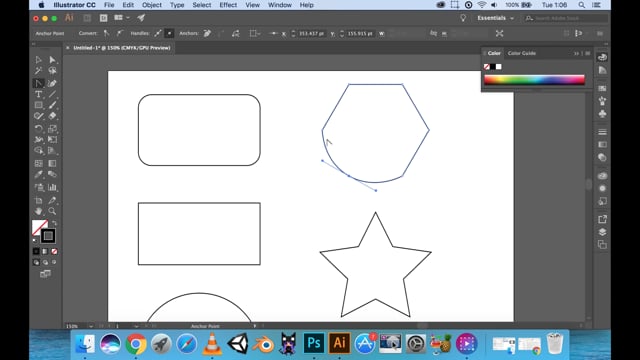Select the Eyedropper tool

[x=38, y=174]
